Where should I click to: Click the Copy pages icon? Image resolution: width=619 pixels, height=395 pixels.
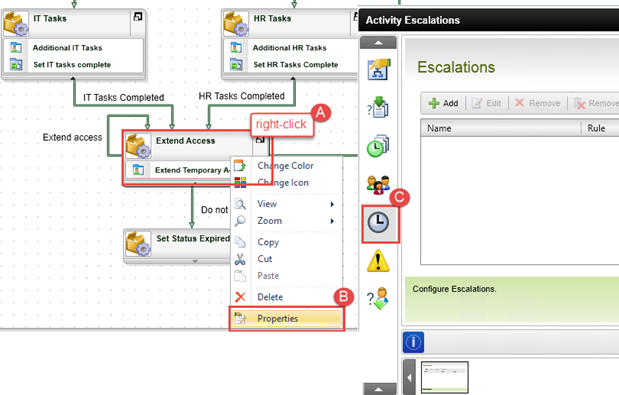240,241
